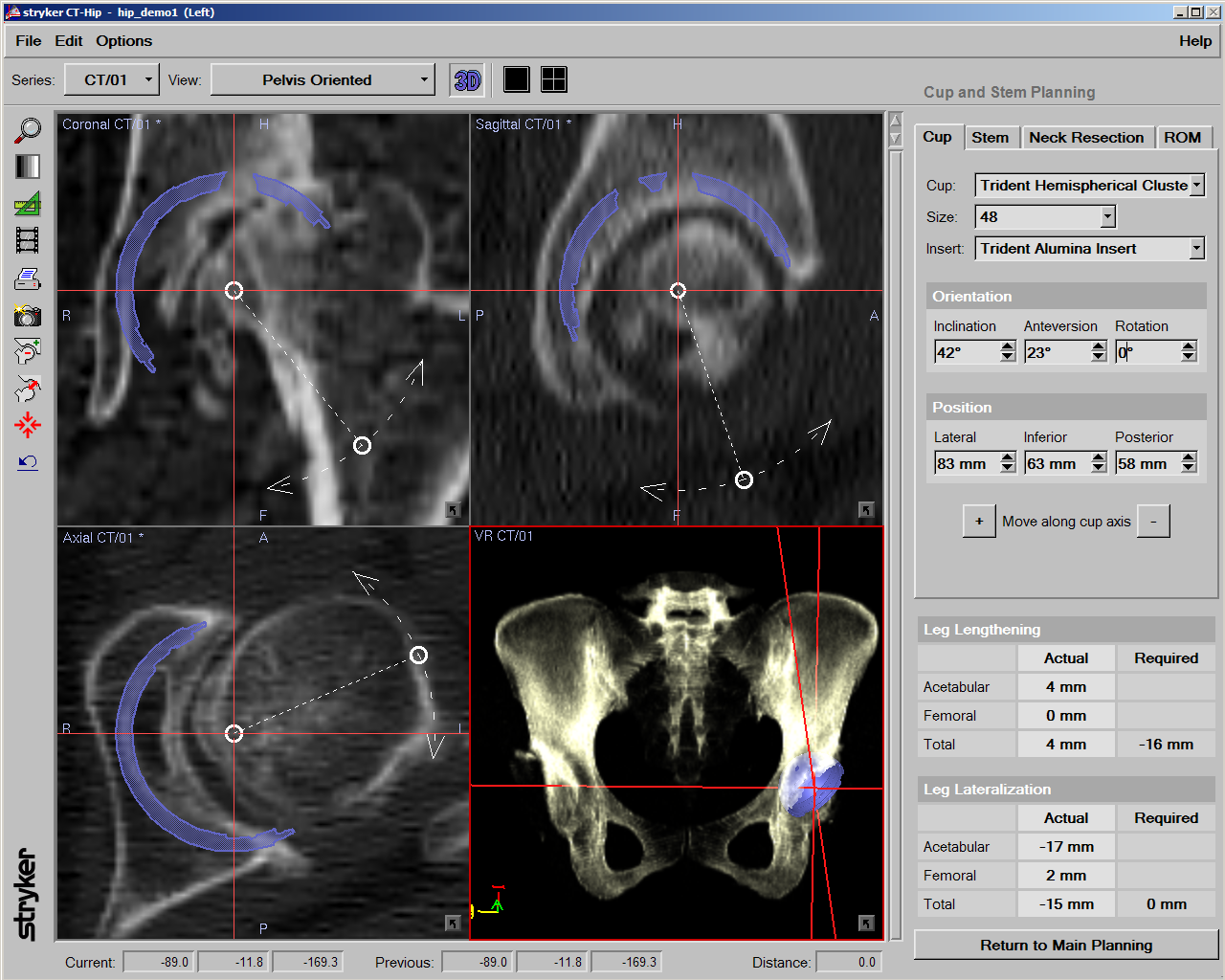
Task: Switch to four-pane layout icon
Action: (x=554, y=79)
